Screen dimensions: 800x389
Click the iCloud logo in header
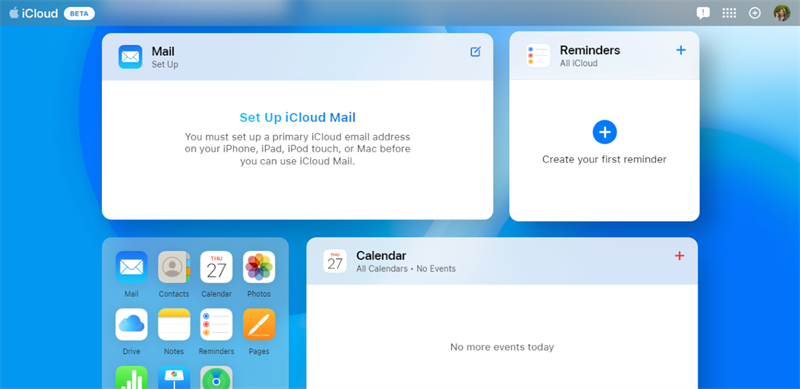pos(34,13)
